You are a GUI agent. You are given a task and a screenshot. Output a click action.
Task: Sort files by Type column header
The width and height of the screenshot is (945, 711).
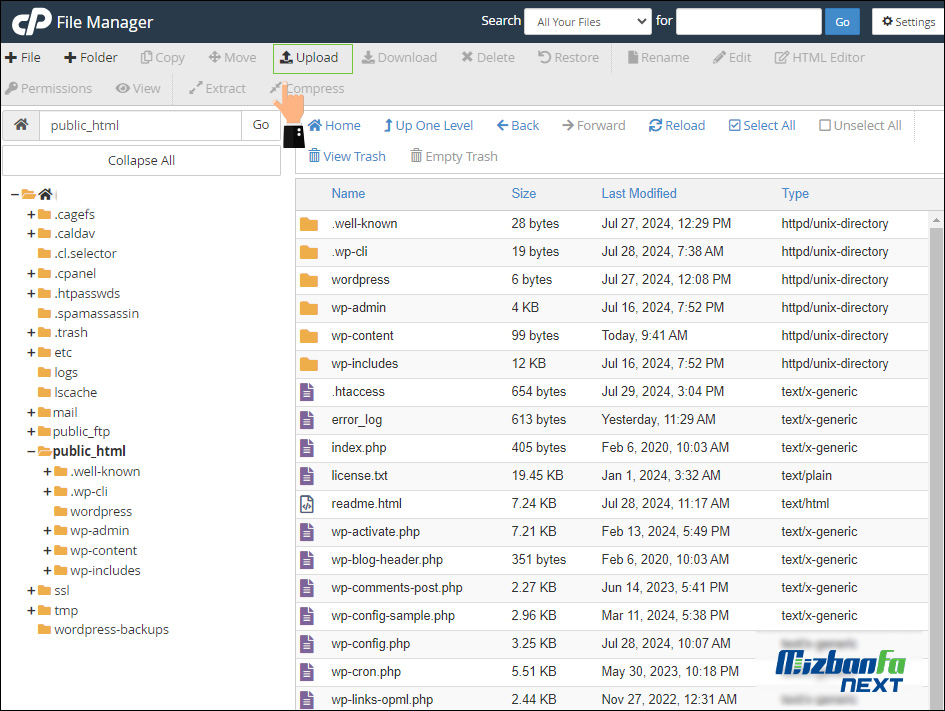coord(795,193)
